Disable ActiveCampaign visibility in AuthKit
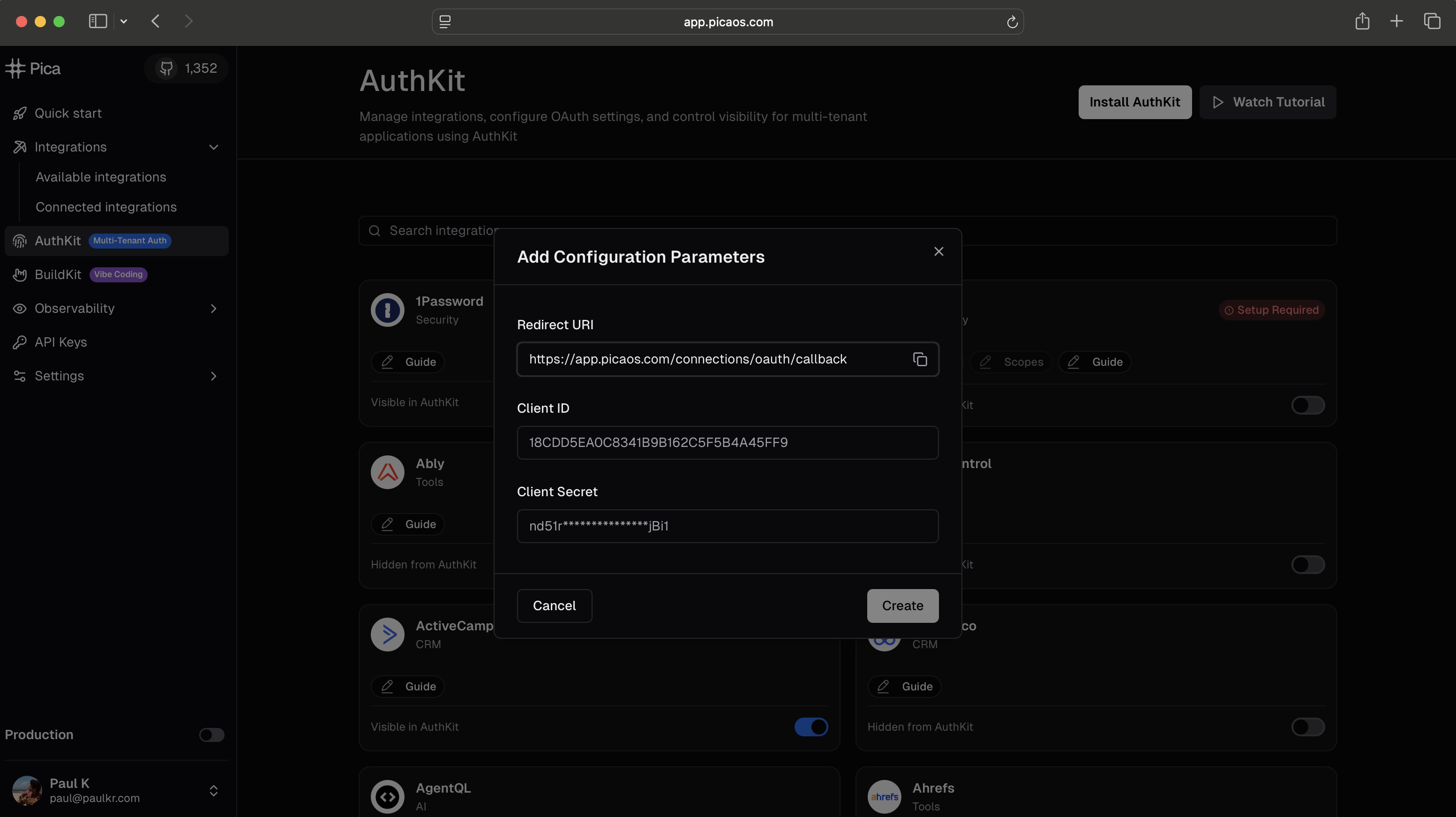The image size is (1456, 817). pos(811,726)
